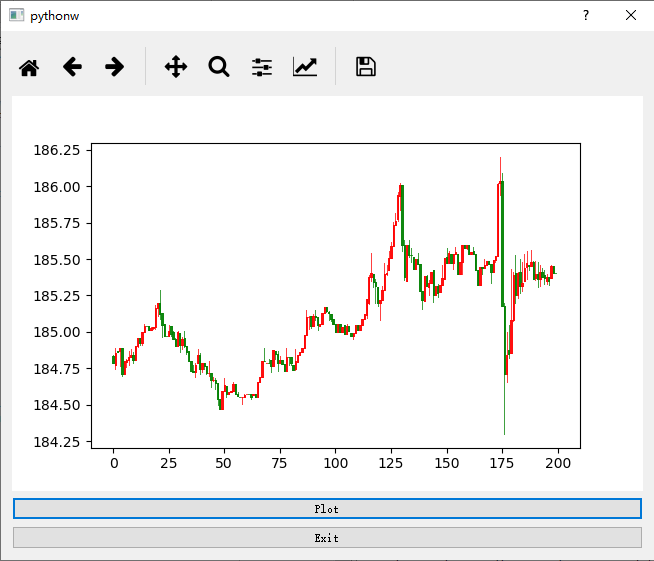Click the y-axis label 184.25
654x561 pixels.
pos(57,442)
